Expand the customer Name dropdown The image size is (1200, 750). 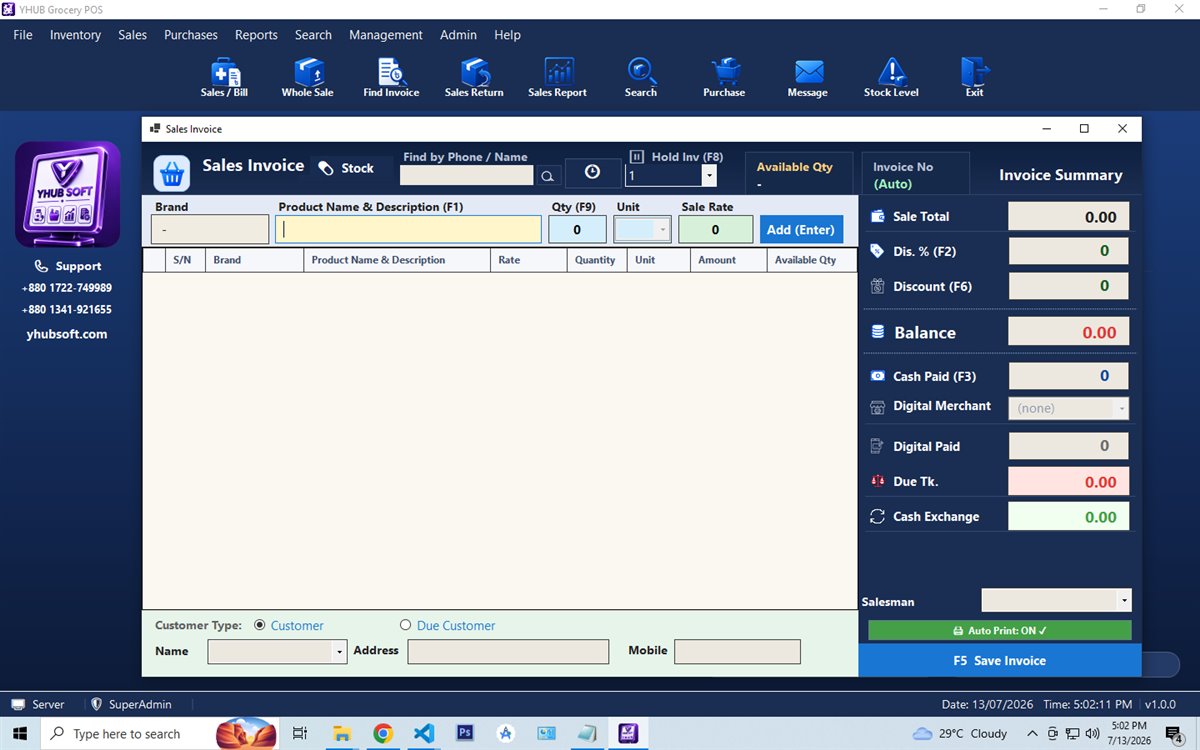[x=340, y=652]
